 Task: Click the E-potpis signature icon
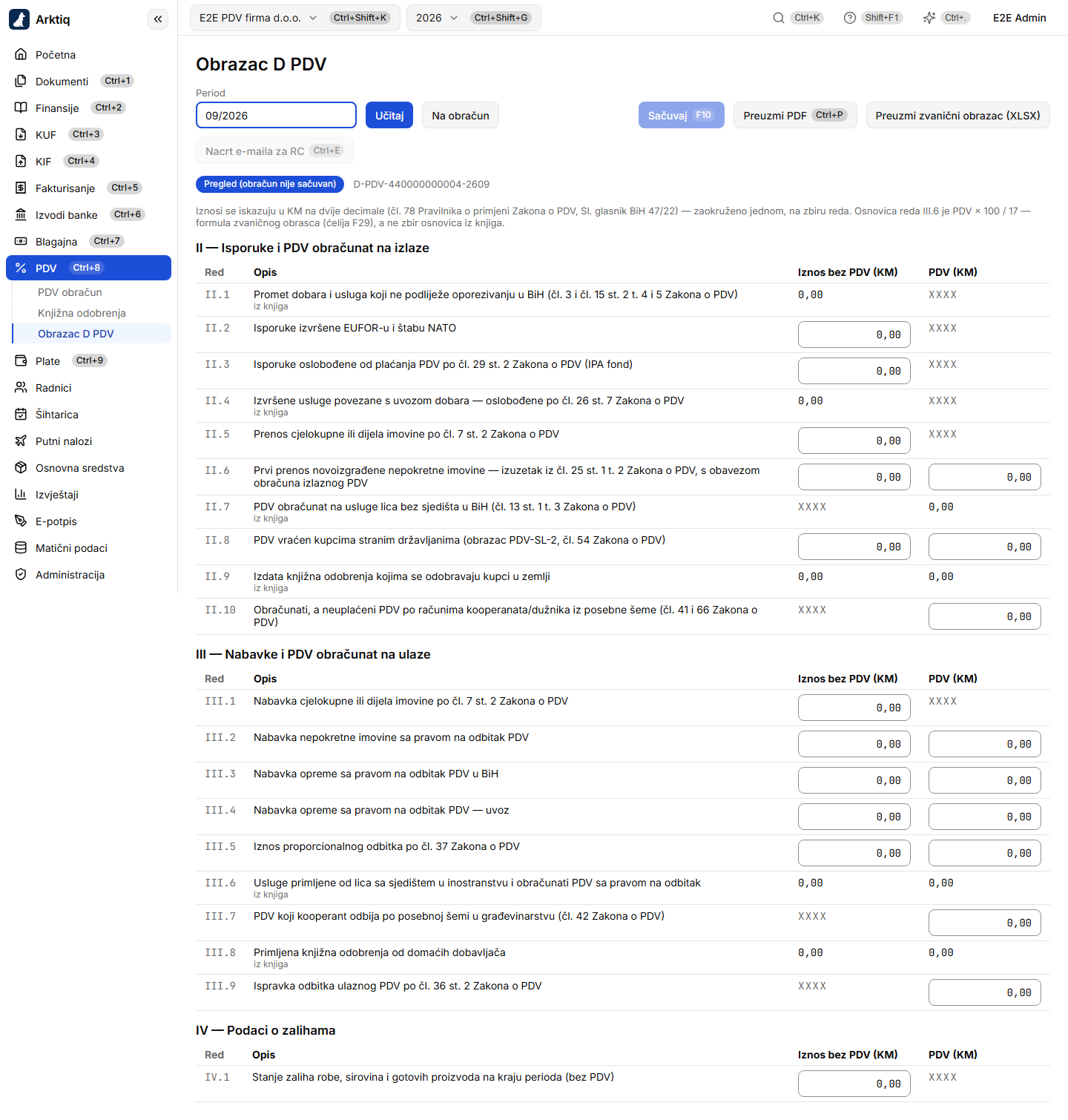(21, 521)
